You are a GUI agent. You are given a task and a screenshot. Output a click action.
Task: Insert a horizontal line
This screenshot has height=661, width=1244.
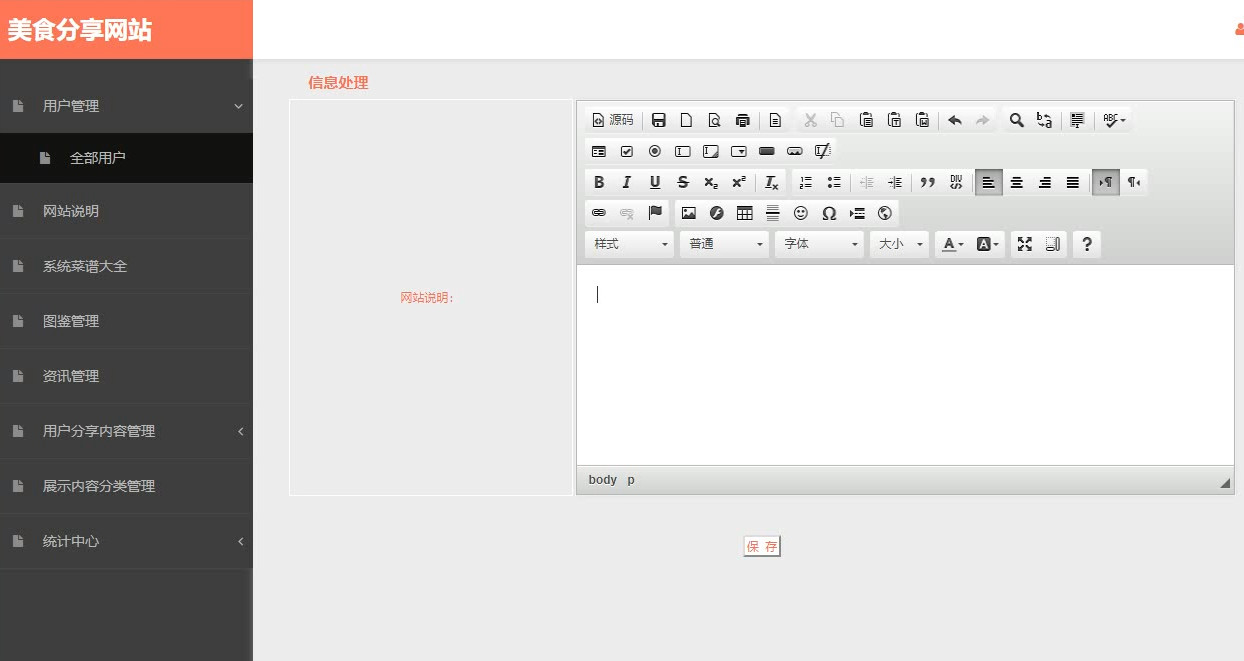coord(773,213)
